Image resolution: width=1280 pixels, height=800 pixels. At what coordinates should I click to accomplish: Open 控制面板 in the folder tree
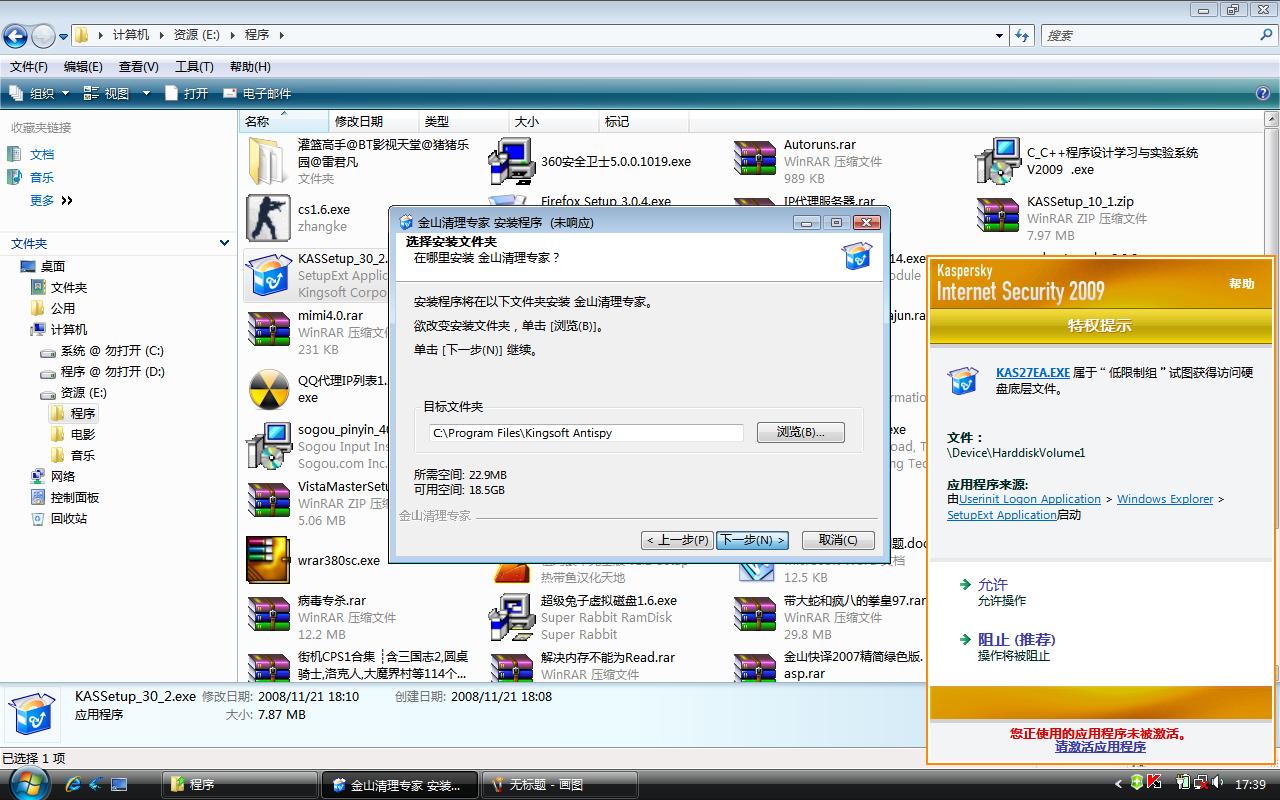75,498
